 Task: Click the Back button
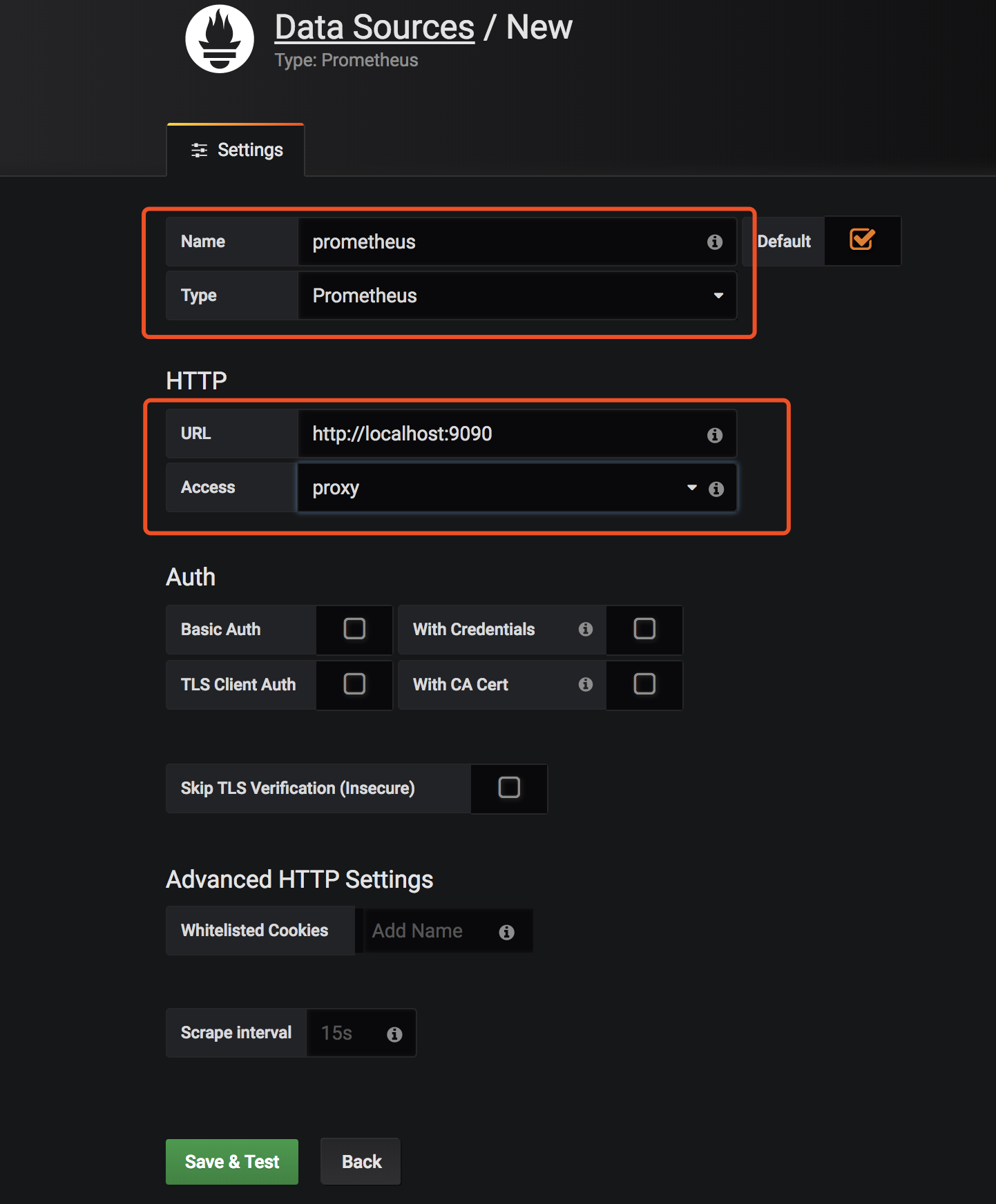(361, 1162)
